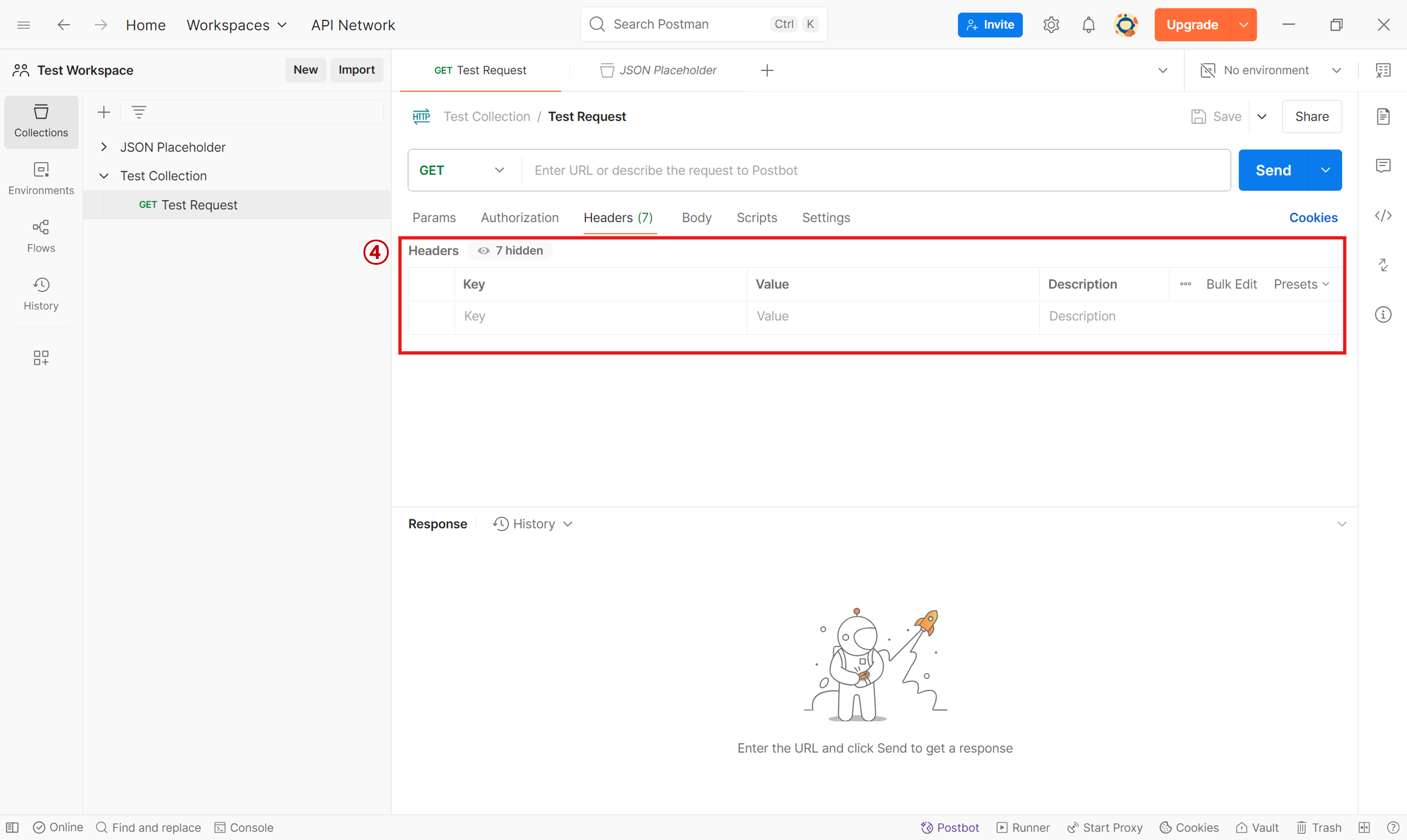
Task: Click the header Key input cell
Action: tap(600, 316)
